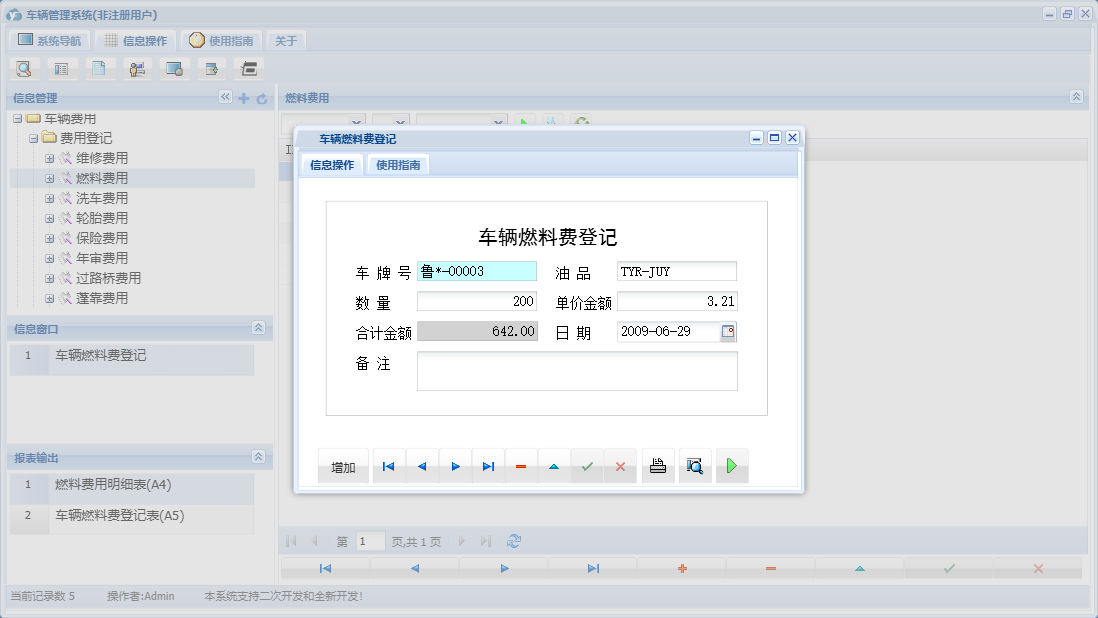Viewport: 1098px width, 618px height.
Task: Select the search magnifier icon on main toolbar
Action: (24, 68)
